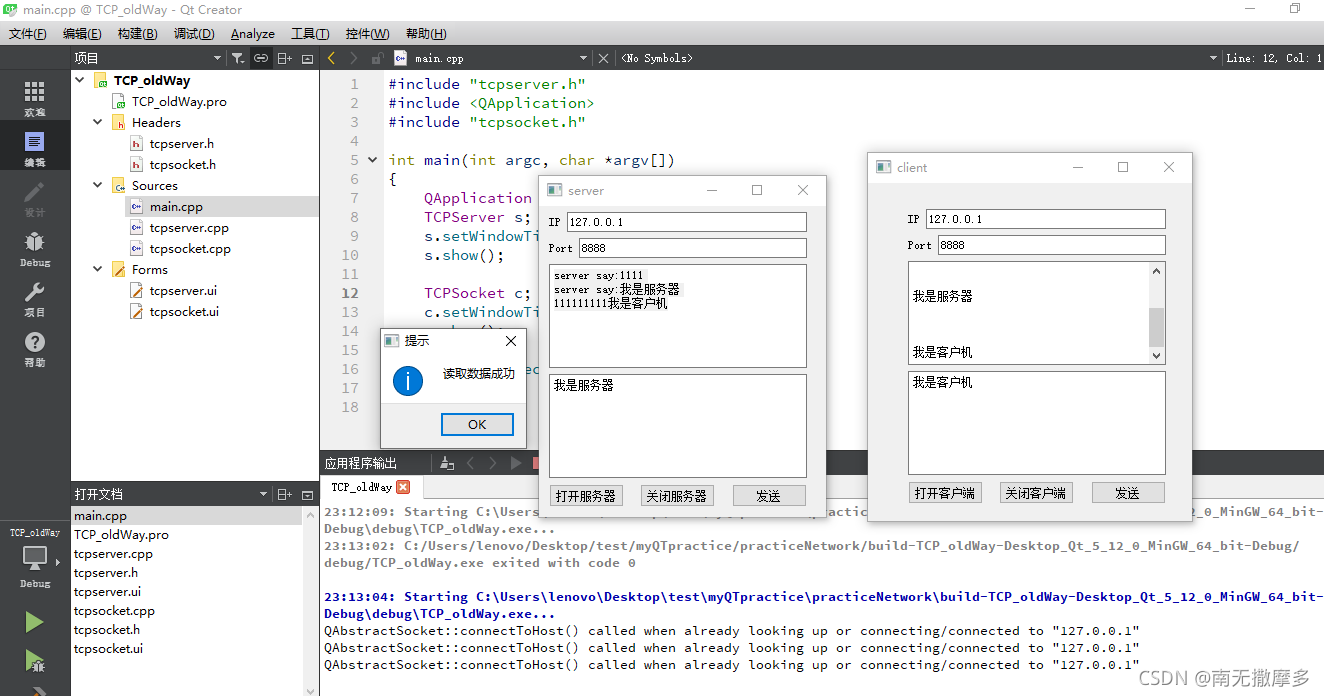Select tcpserver.ui in the Forms folder
The width and height of the screenshot is (1324, 696).
[x=183, y=290]
